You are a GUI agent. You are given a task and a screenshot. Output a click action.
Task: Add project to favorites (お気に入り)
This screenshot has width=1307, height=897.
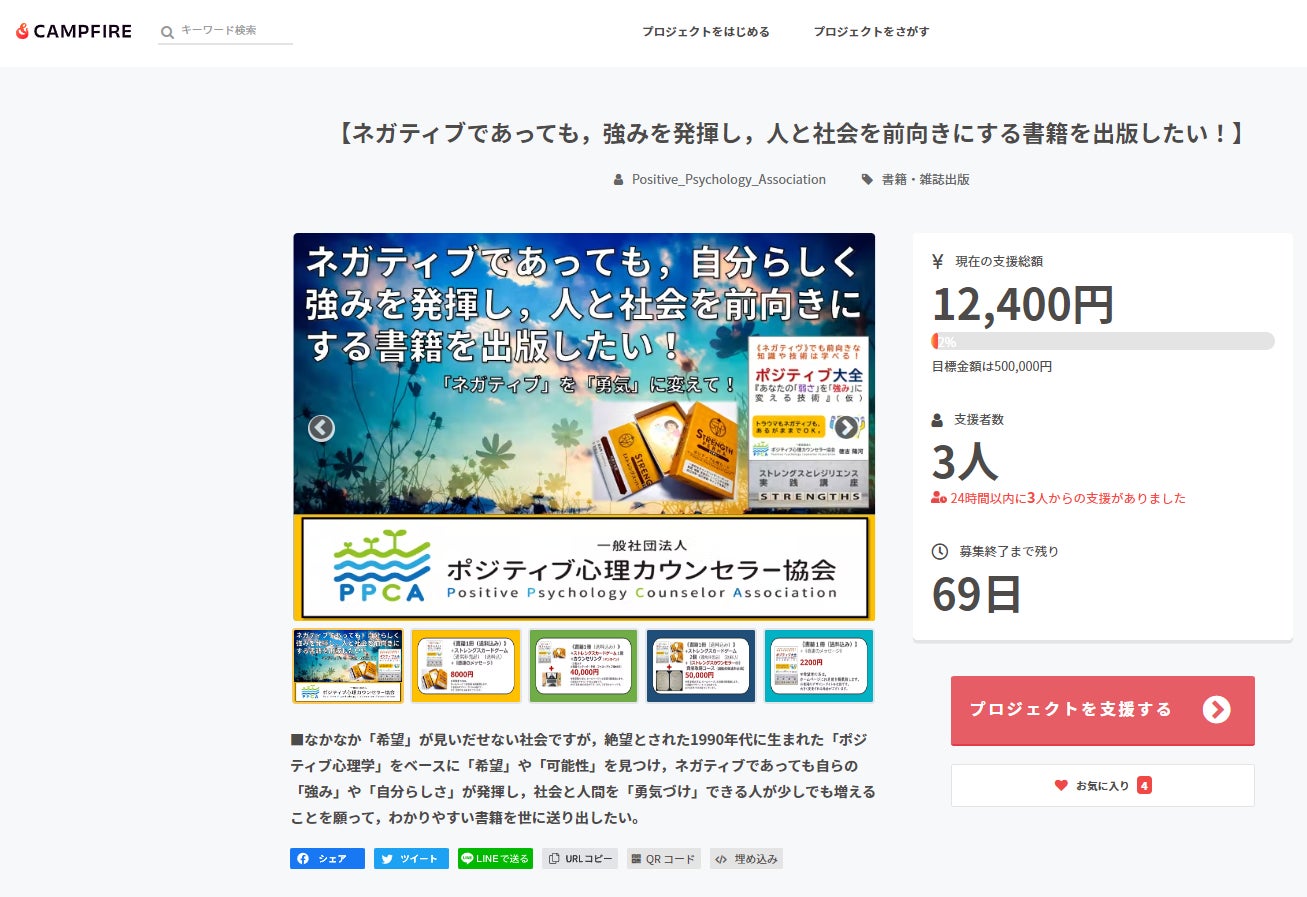[1102, 785]
